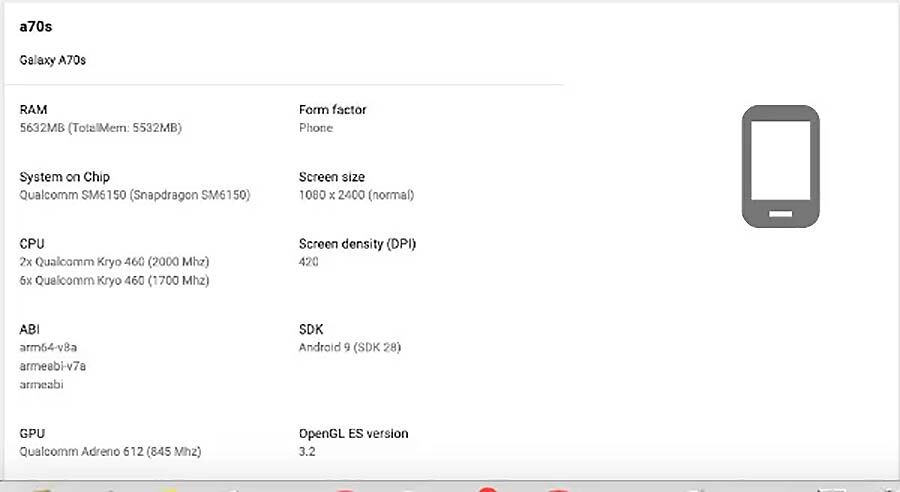This screenshot has height=492, width=900.
Task: Click the Screen density (DPI) label
Action: [357, 244]
